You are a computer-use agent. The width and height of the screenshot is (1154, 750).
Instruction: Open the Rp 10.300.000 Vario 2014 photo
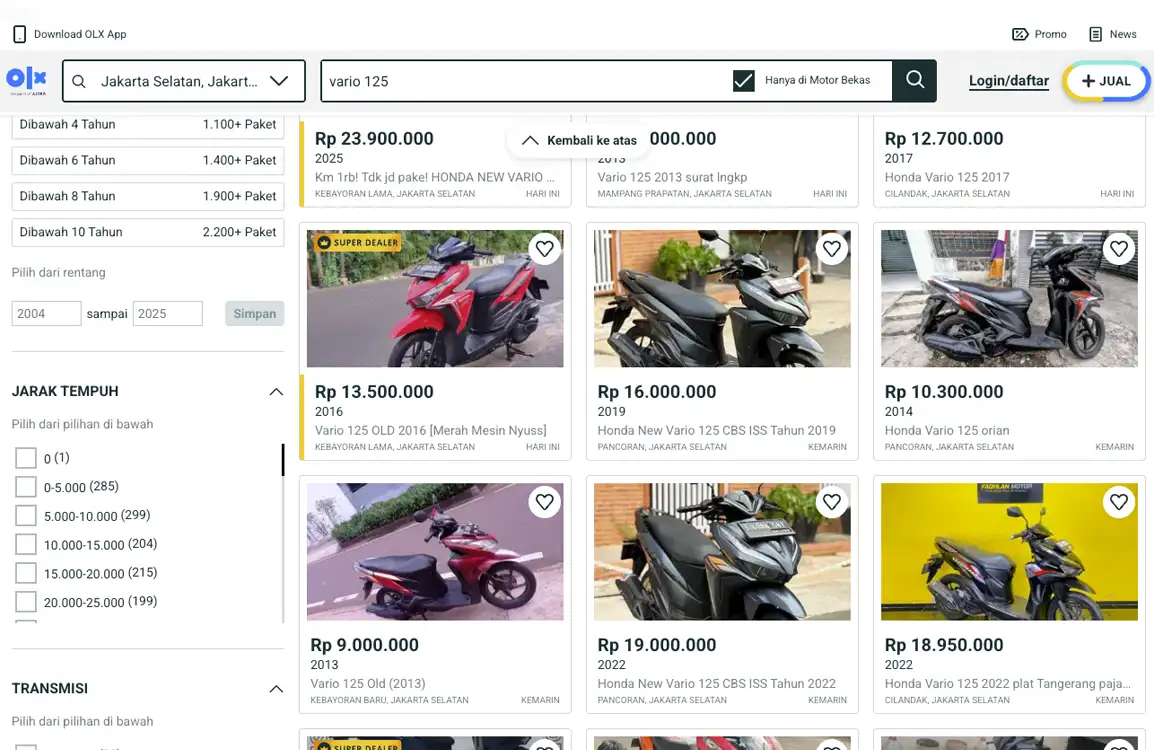point(1009,299)
